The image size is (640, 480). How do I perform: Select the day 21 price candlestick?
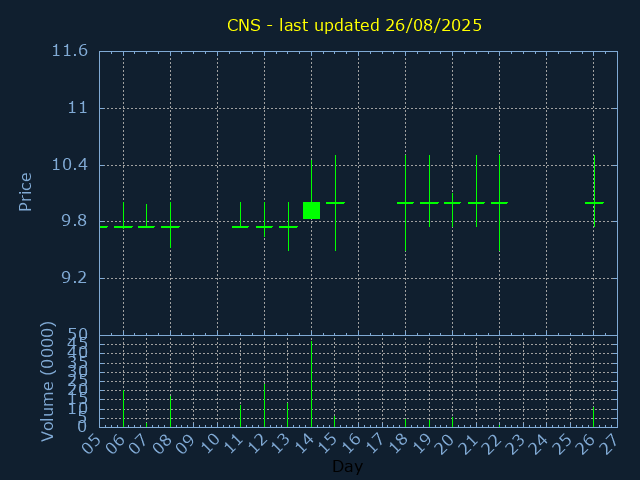pos(476,191)
